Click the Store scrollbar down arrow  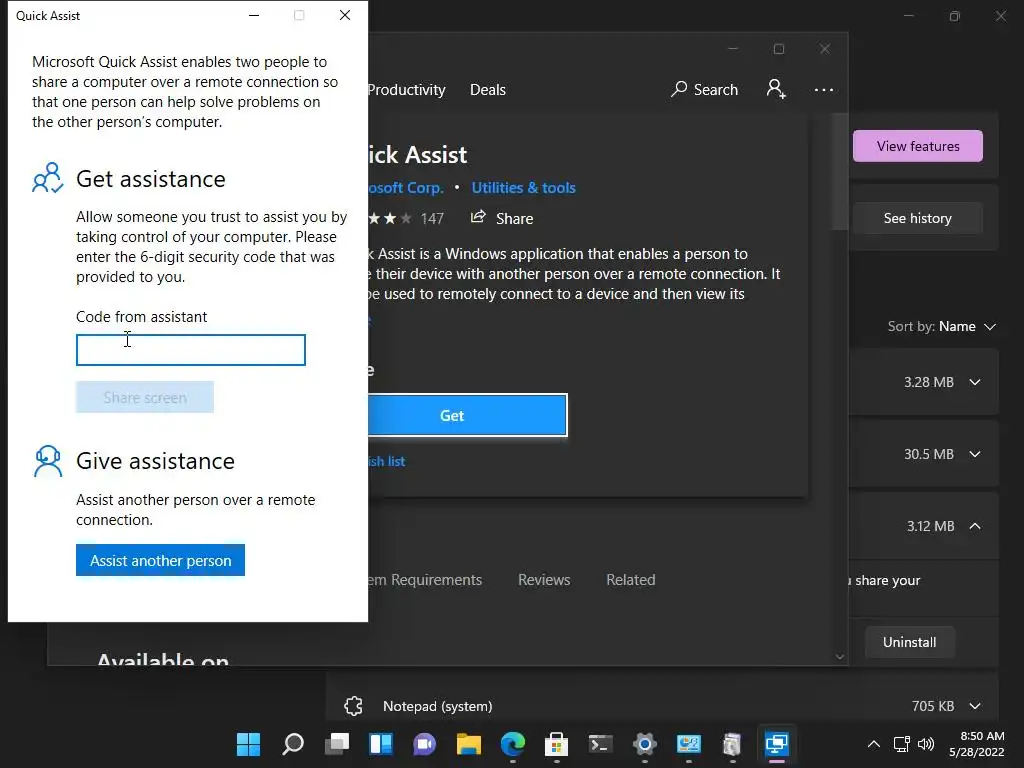coord(840,657)
